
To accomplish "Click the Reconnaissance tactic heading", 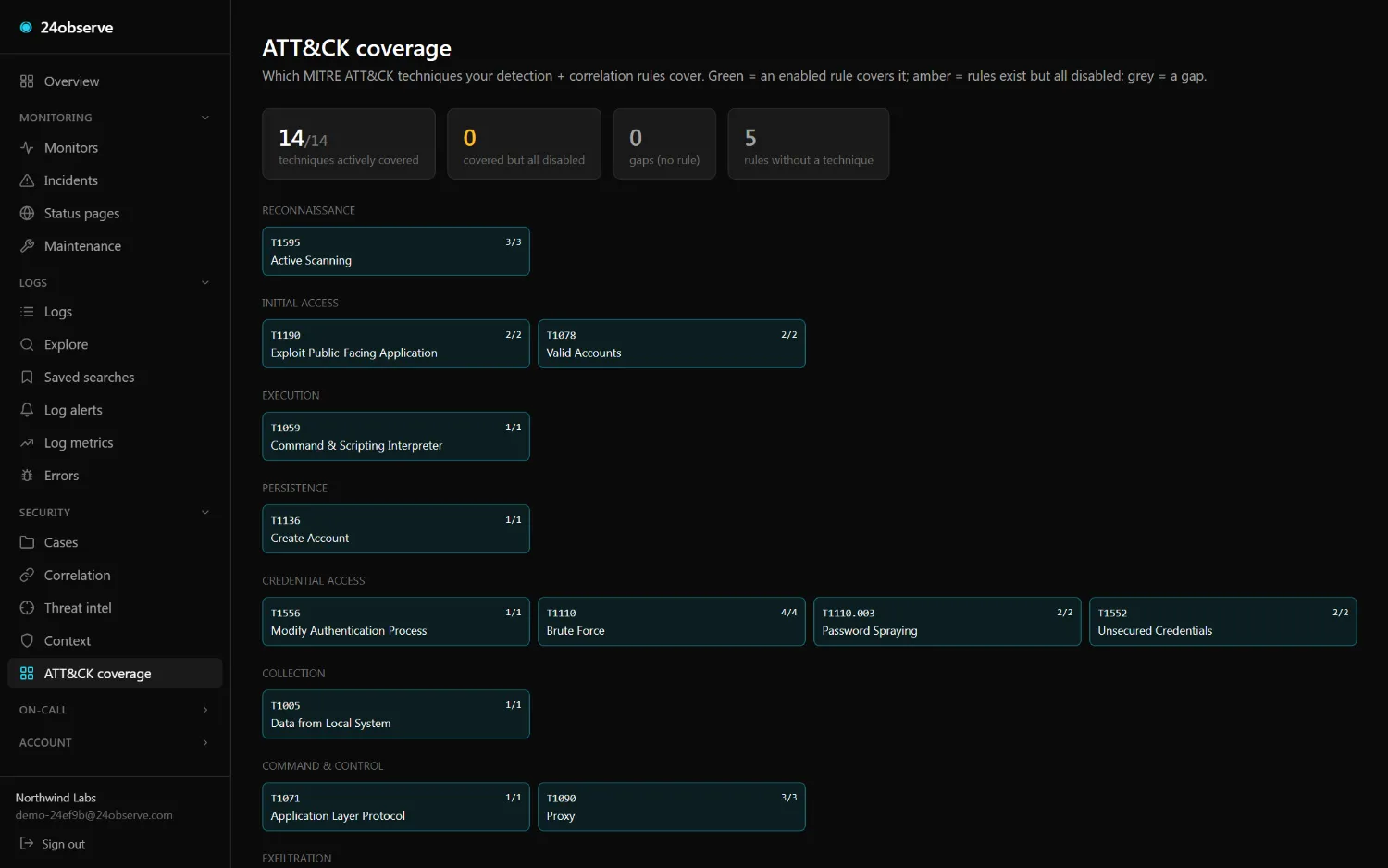I will [308, 210].
